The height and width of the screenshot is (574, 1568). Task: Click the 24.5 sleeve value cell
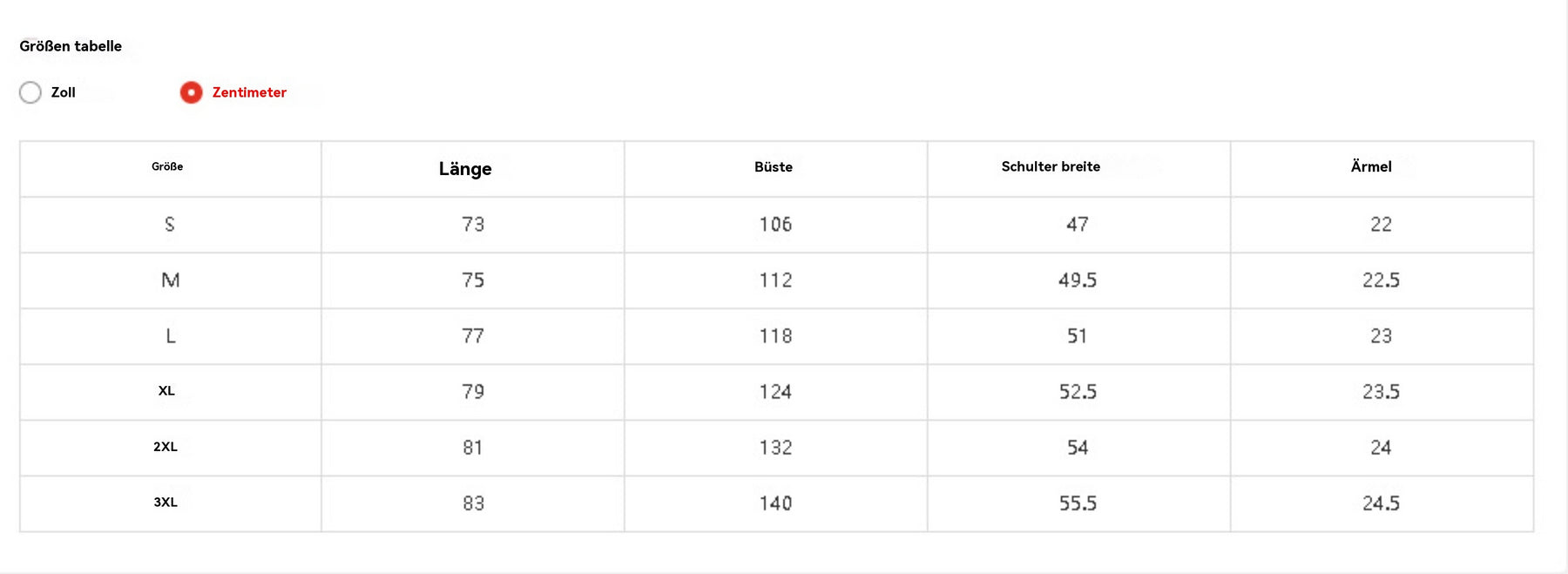(1382, 503)
